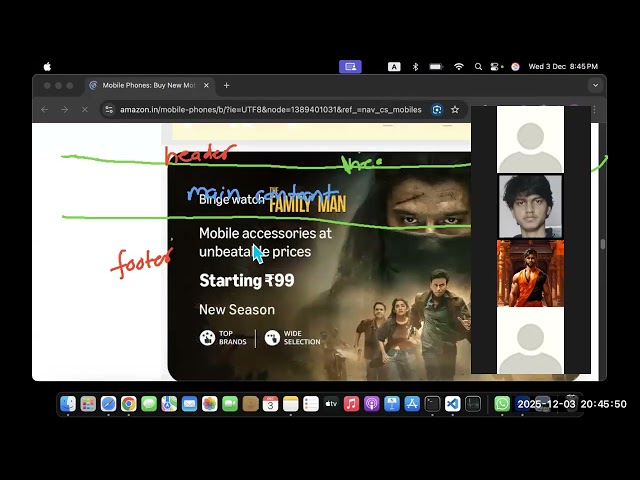
Task: Open Safari from the dock
Action: coord(109,404)
